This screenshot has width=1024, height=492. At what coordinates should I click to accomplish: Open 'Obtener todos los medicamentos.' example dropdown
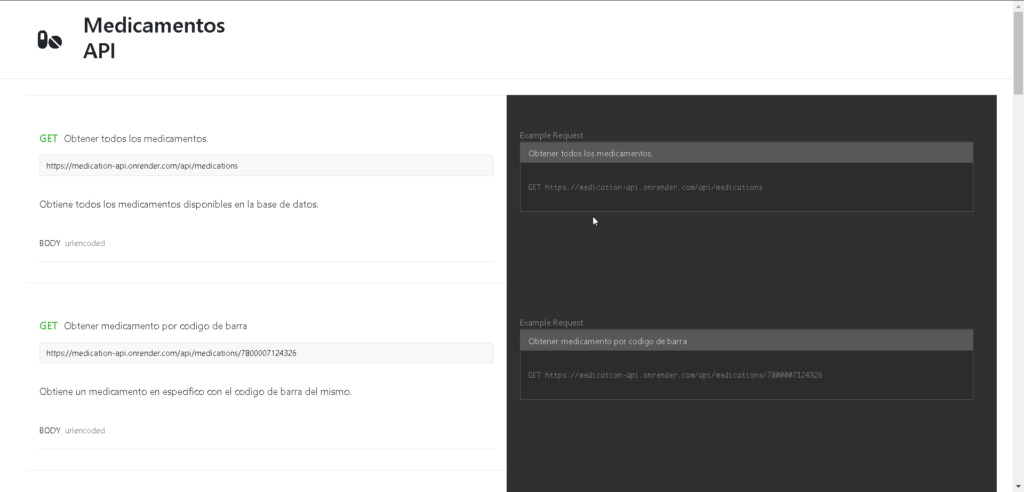coord(746,153)
